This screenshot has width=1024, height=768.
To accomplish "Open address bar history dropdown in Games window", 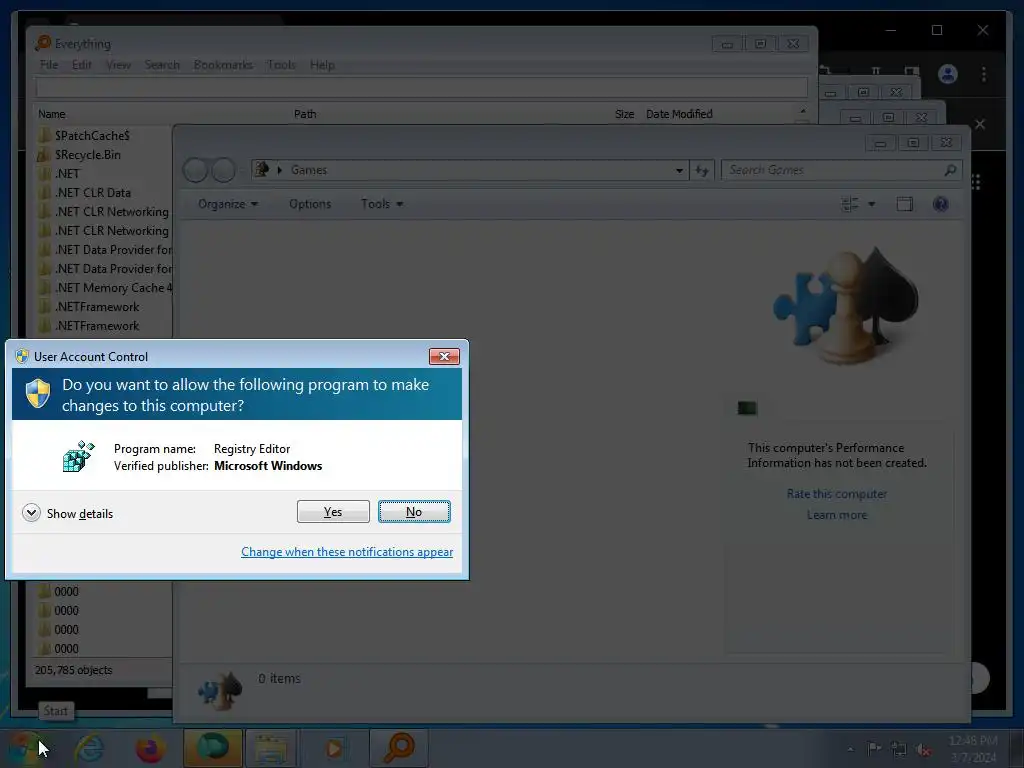I will click(679, 170).
